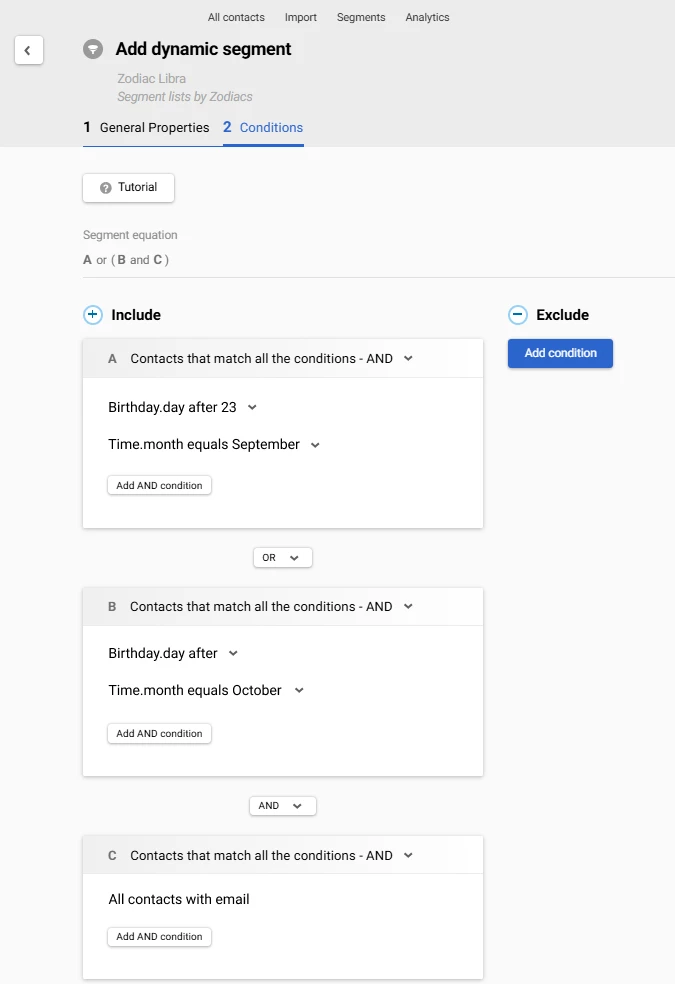Expand group C match conditions dropdown
This screenshot has width=675, height=984.
click(408, 856)
